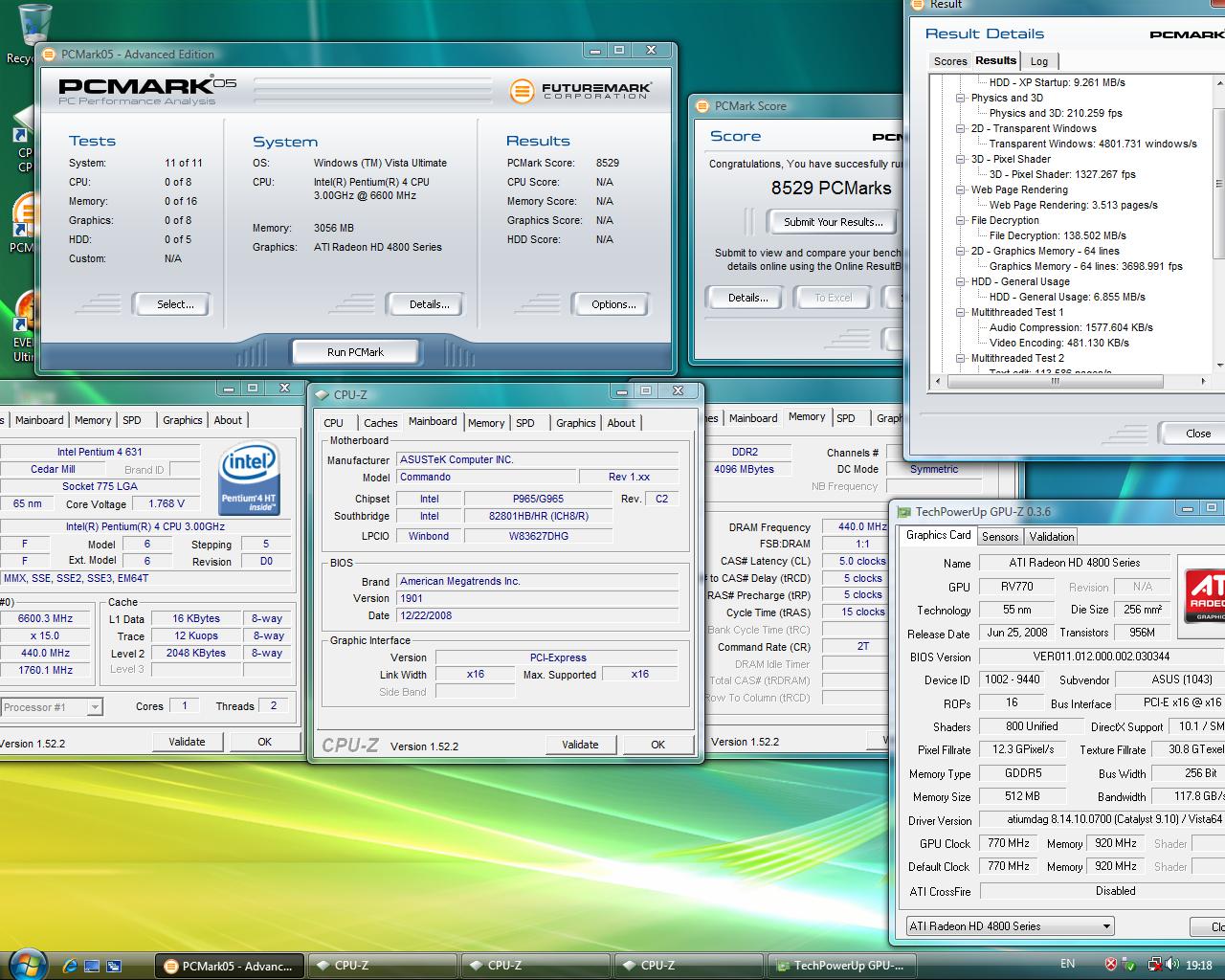Switch to the Sensors tab in GPU-Z
1225x980 pixels.
pos(1000,537)
